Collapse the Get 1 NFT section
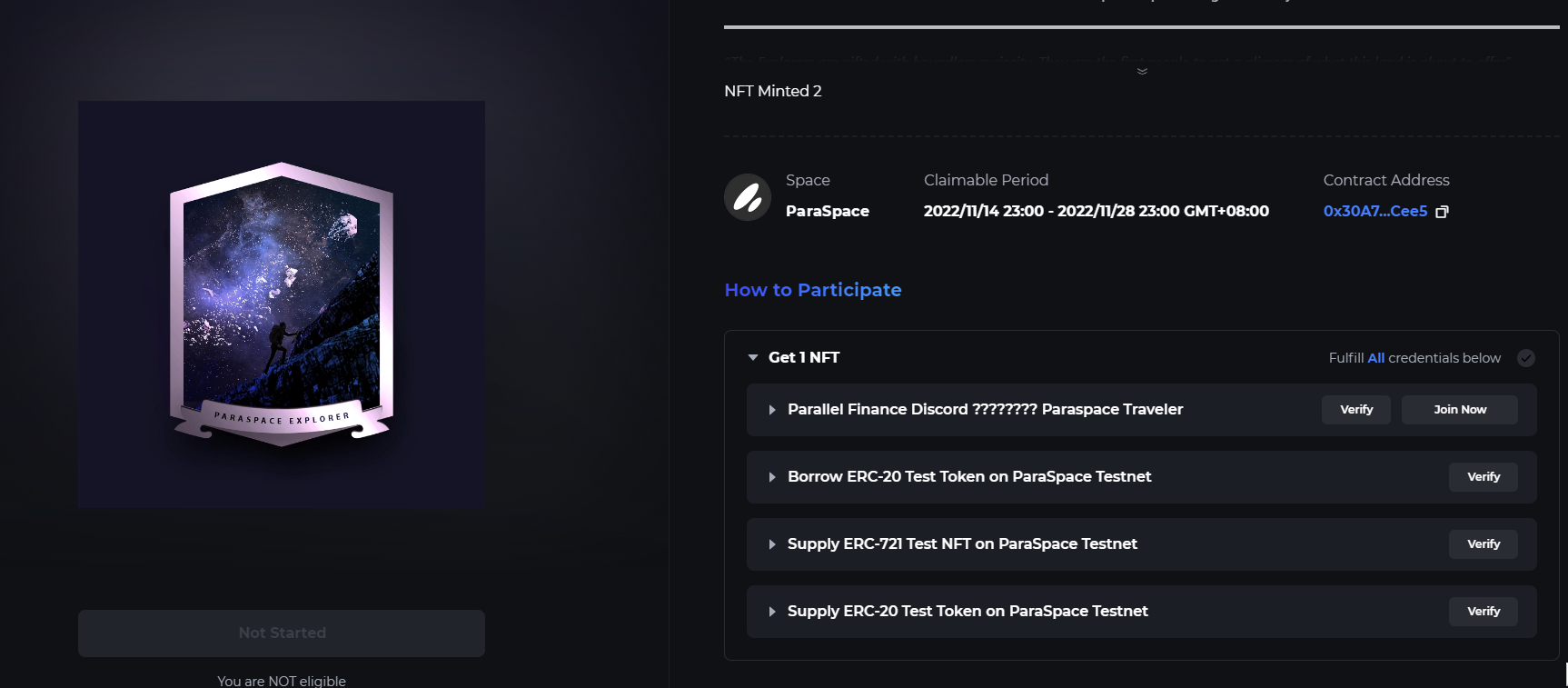The height and width of the screenshot is (688, 1568). point(753,358)
